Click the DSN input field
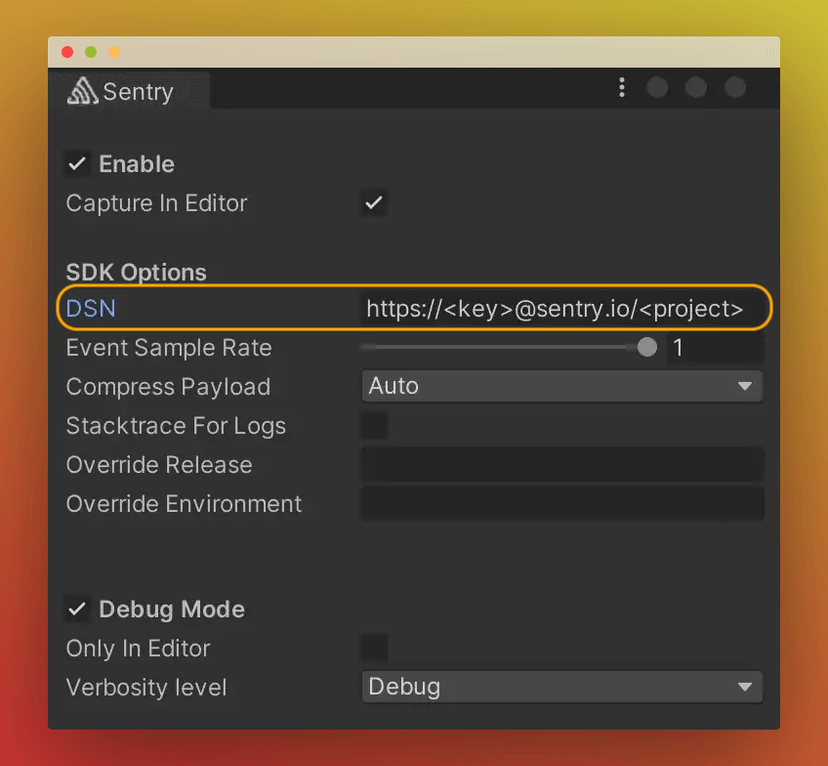828x766 pixels. (560, 308)
